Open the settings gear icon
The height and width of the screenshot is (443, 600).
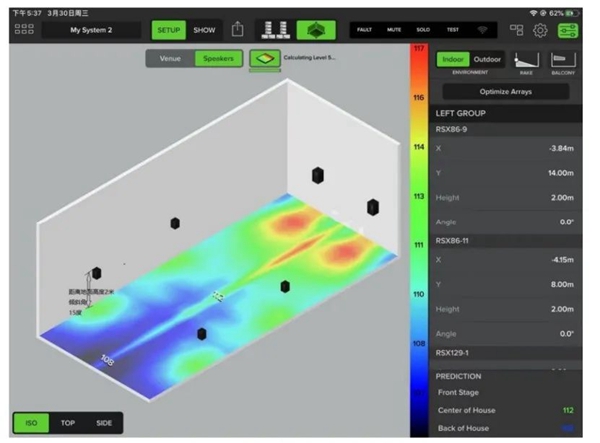pyautogui.click(x=540, y=30)
